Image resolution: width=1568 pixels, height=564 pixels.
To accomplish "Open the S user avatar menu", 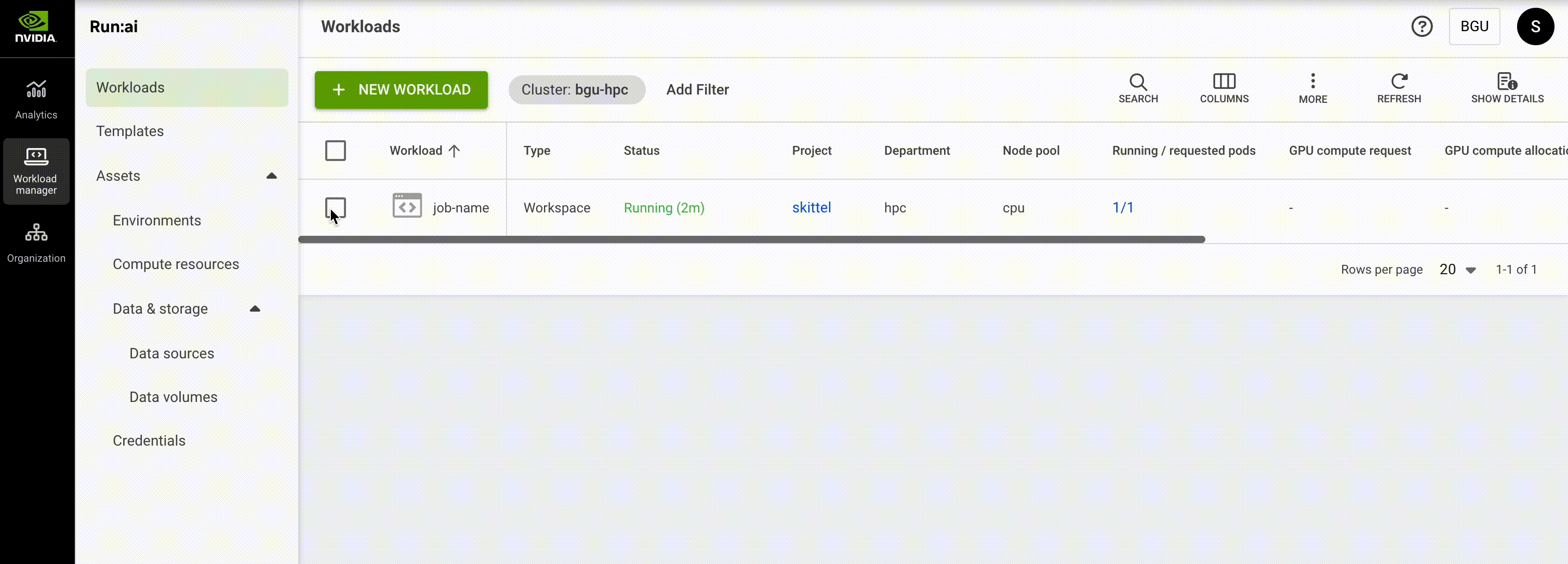I will [x=1535, y=27].
